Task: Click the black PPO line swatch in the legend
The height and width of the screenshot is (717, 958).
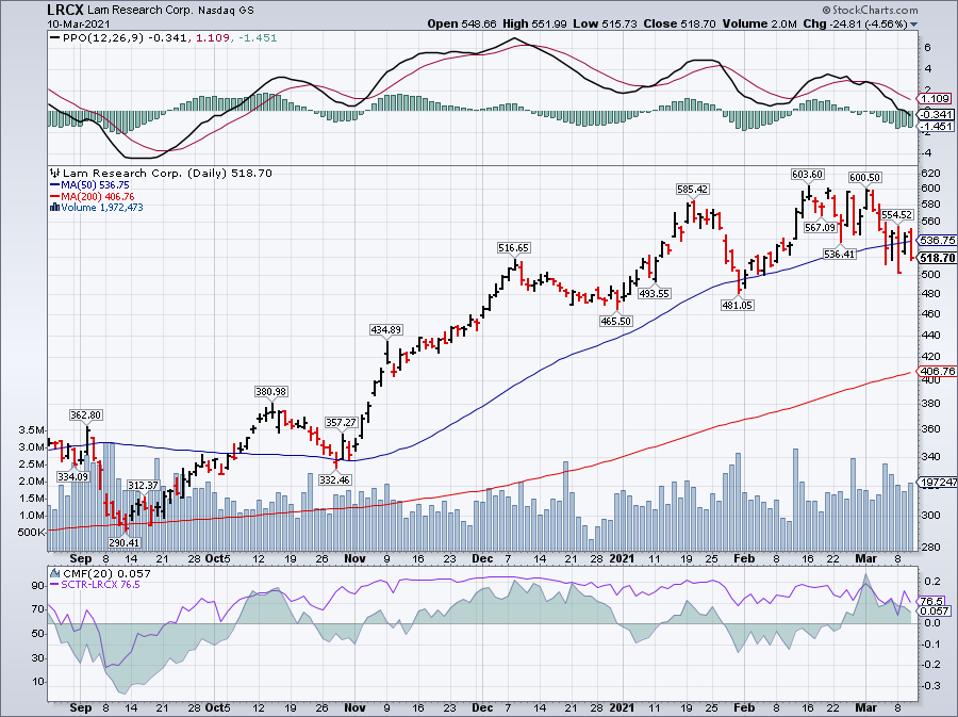Action: coord(54,38)
